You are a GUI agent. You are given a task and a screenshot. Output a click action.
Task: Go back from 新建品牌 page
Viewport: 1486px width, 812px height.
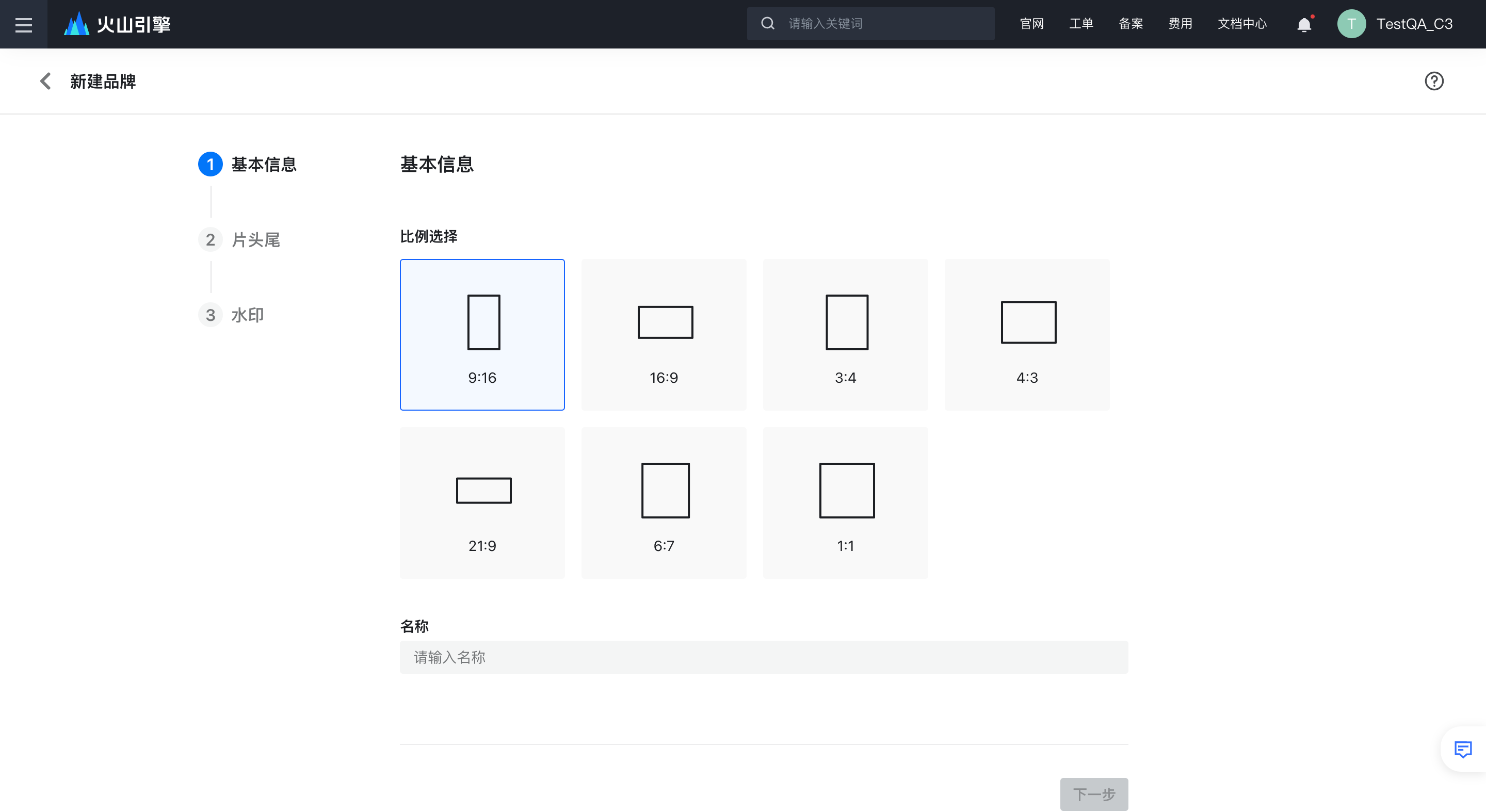pos(45,82)
